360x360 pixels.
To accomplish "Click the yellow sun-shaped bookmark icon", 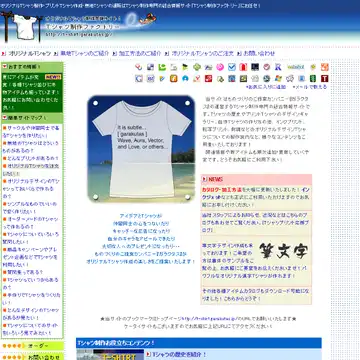I will click(313, 67).
